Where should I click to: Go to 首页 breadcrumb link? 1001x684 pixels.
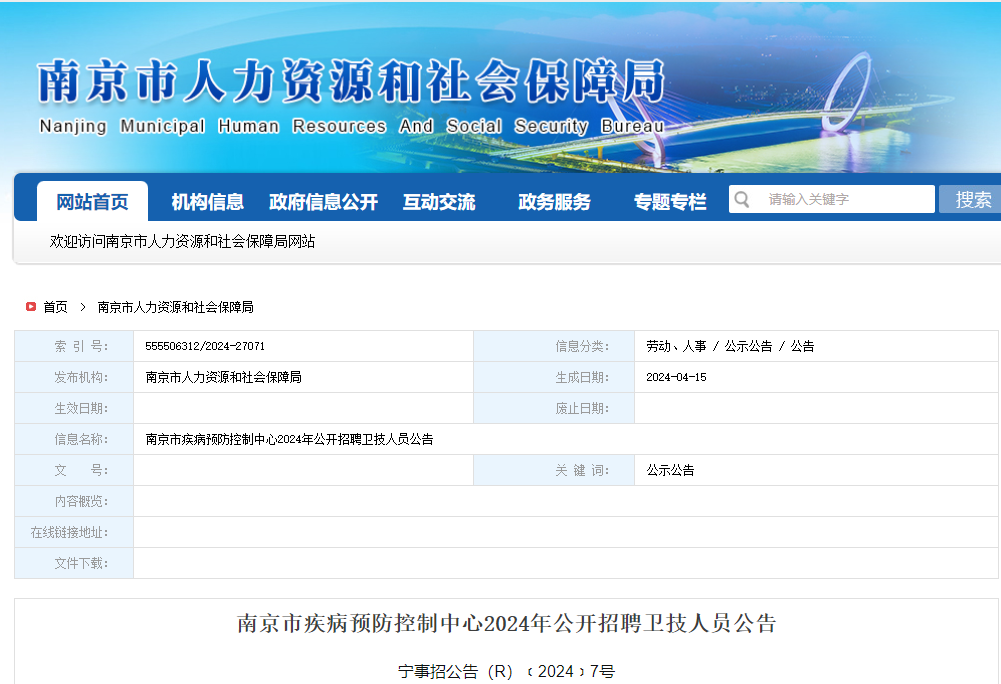pos(56,307)
